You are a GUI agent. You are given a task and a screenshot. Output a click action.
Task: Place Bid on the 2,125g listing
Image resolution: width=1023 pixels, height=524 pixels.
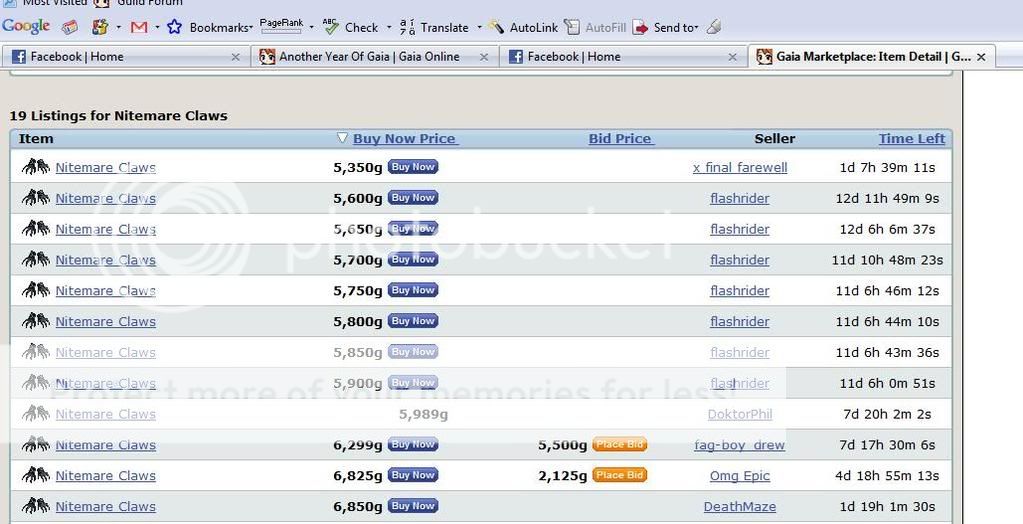pyautogui.click(x=620, y=475)
